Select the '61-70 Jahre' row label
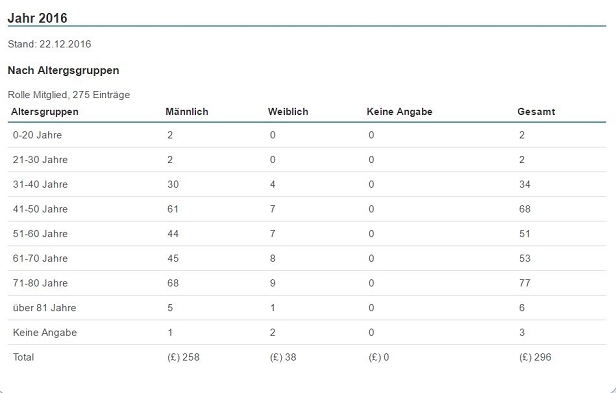Viewport: 616px width, 393px height. [x=40, y=259]
